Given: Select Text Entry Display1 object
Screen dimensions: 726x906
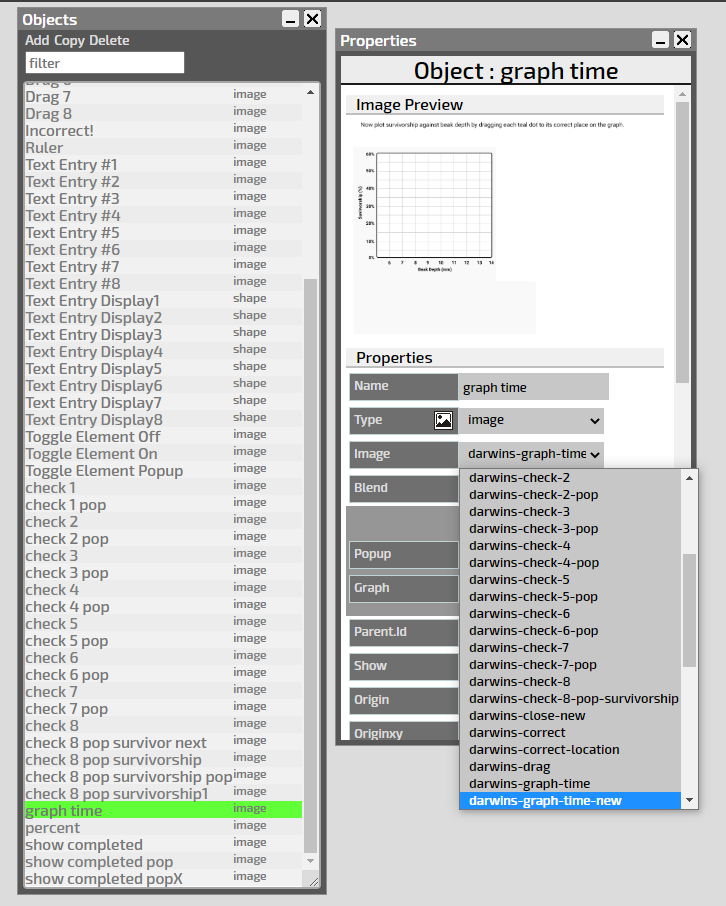Looking at the screenshot, I should [163, 300].
